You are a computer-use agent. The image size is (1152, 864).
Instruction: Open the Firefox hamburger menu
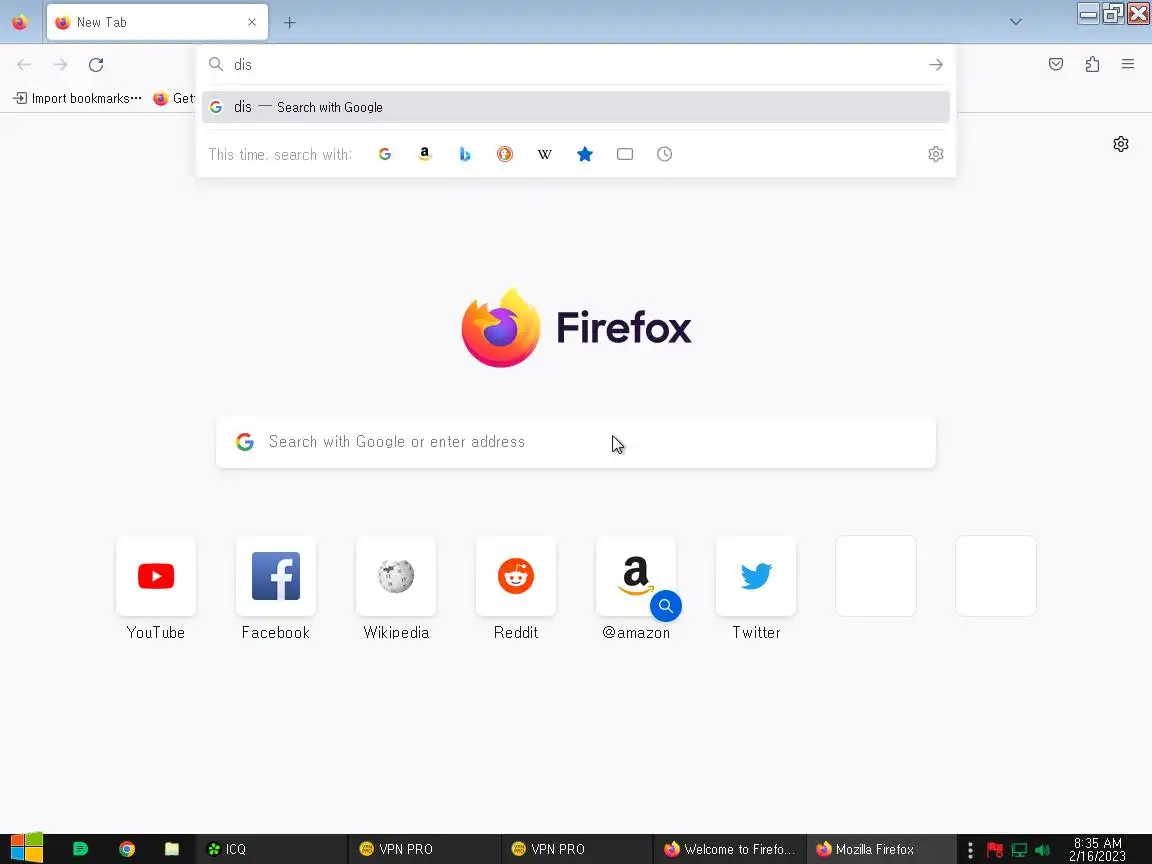1128,65
